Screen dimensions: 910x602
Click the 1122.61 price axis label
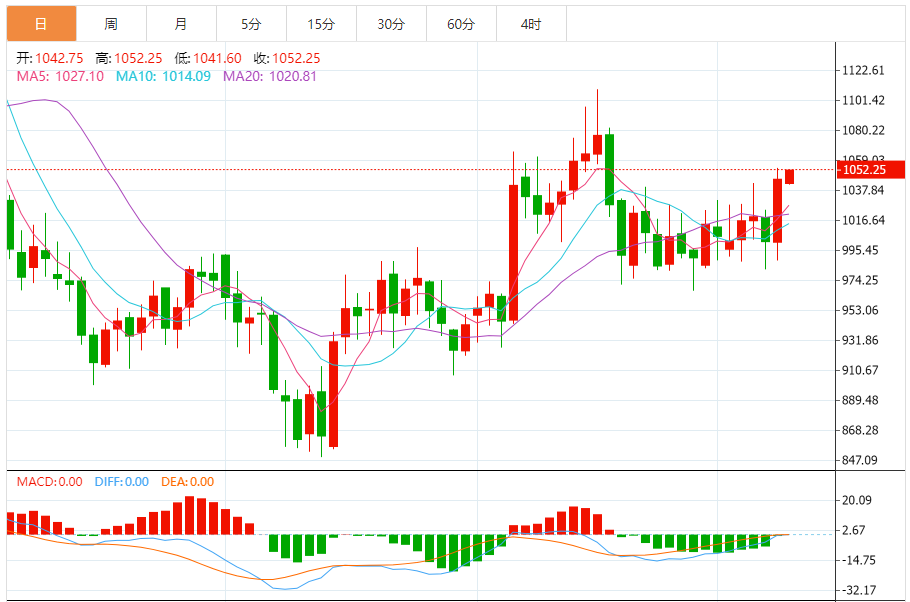[x=864, y=70]
